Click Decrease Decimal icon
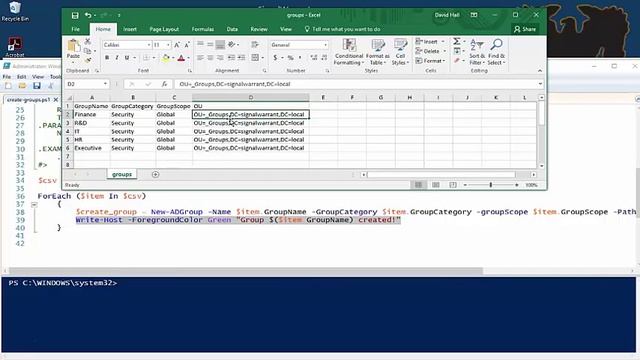Viewport: 640px width, 360px height. 324,58
